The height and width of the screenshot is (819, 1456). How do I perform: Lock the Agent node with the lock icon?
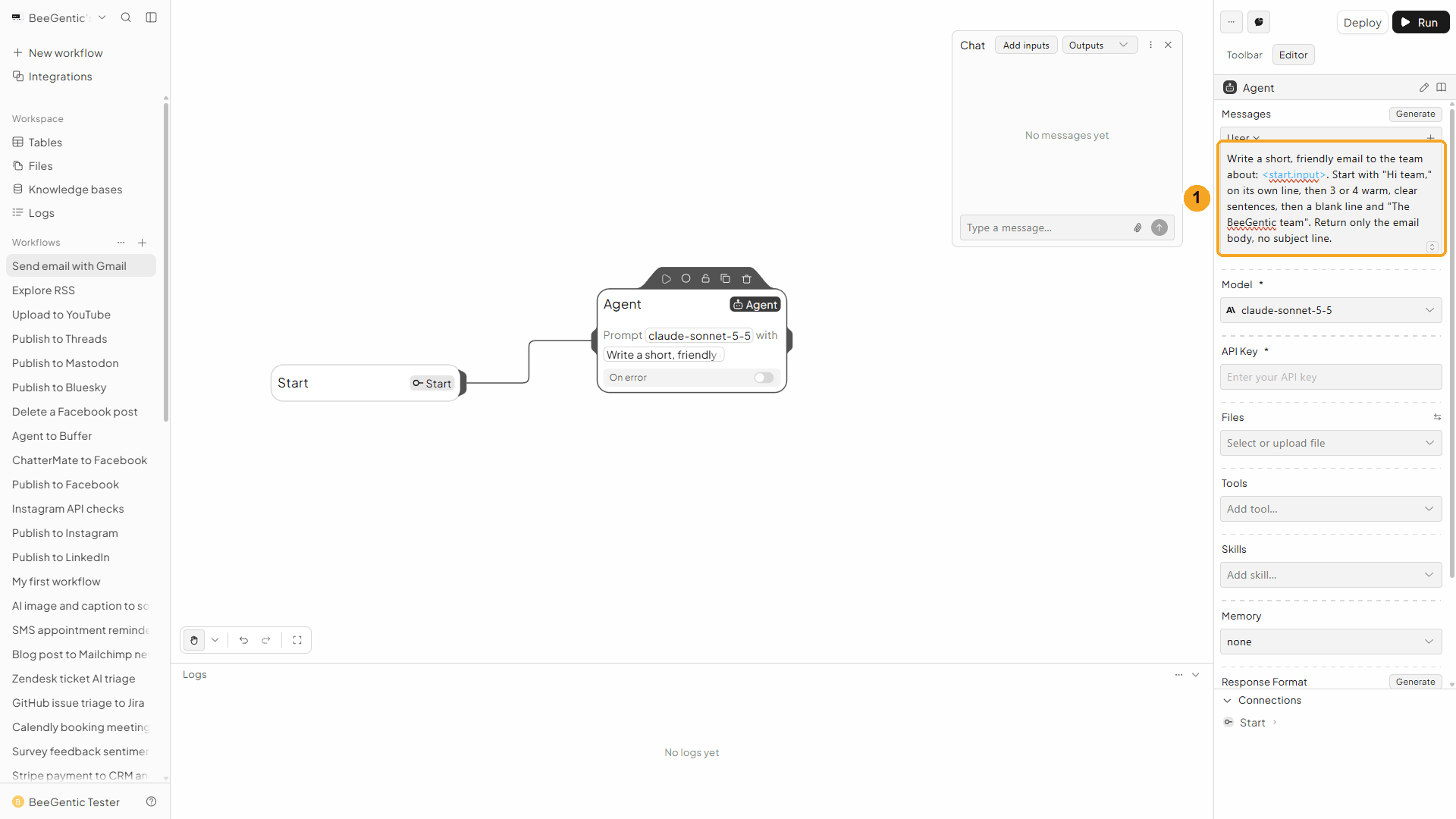705,279
